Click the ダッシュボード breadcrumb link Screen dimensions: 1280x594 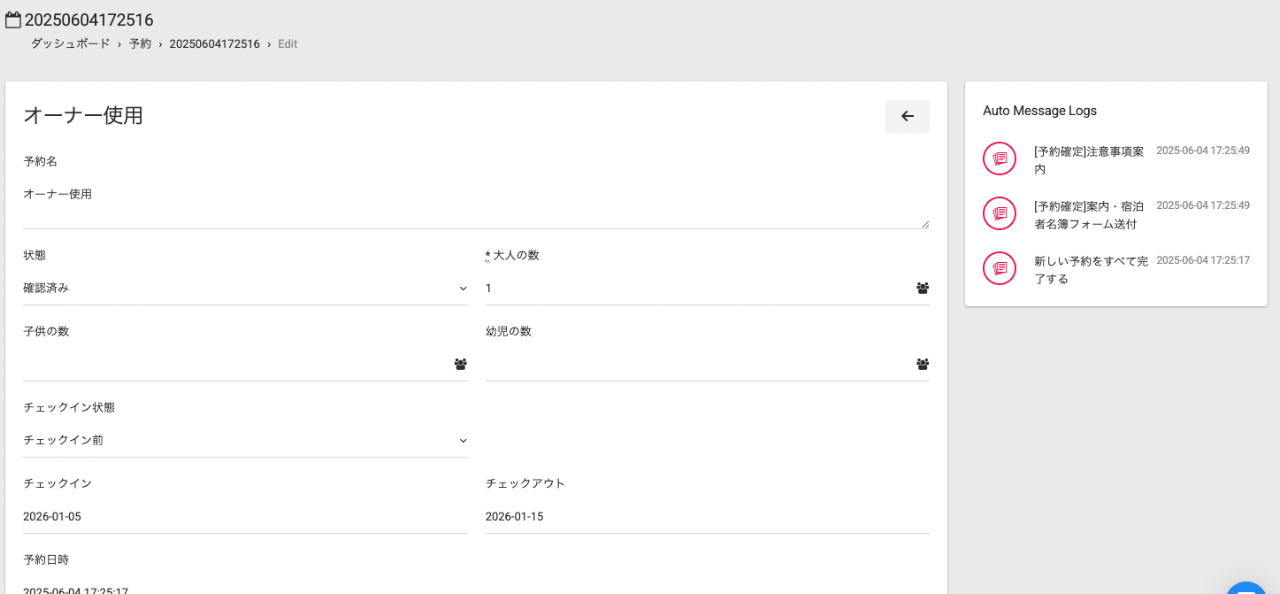pyautogui.click(x=70, y=44)
